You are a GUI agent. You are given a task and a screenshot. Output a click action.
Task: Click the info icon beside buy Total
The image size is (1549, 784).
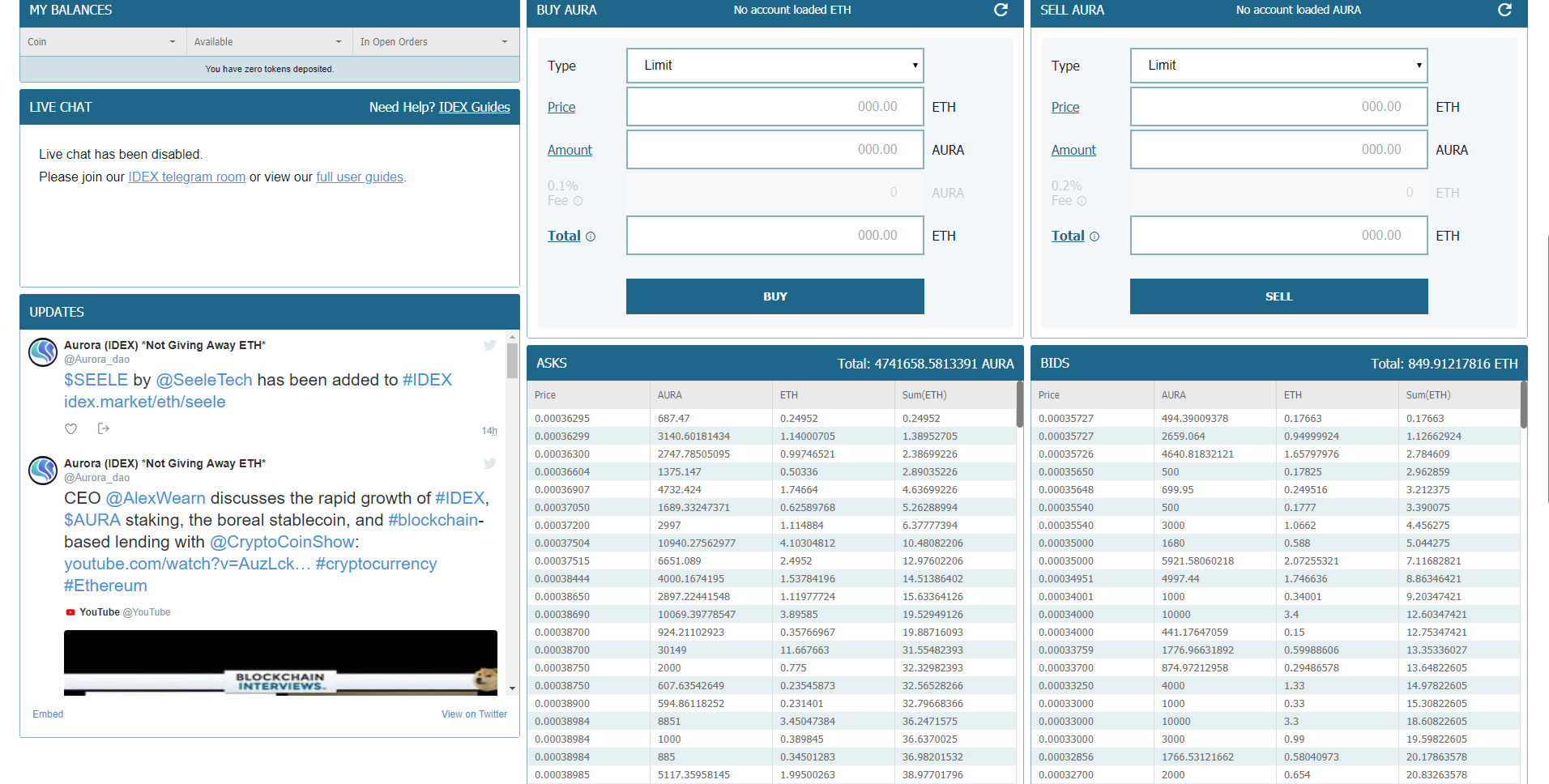pos(591,236)
